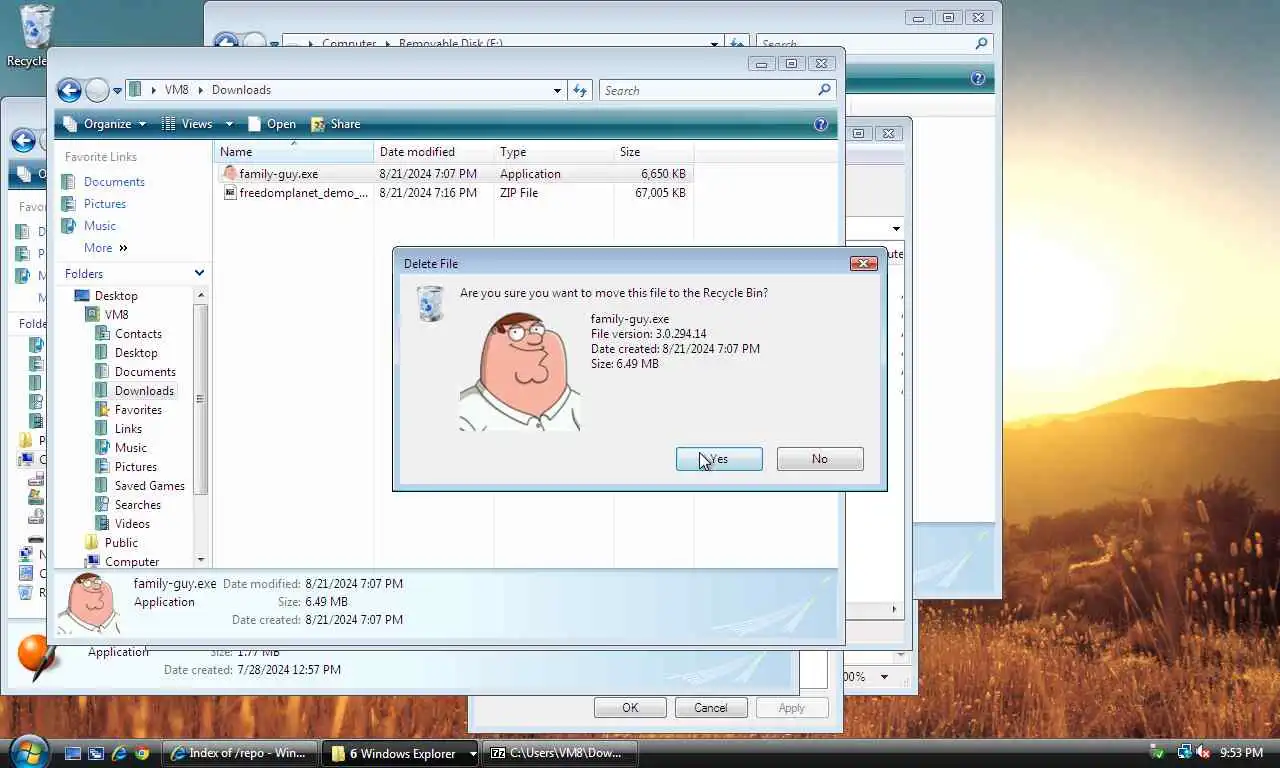Open Pictures favorite link
Screen dimensions: 1280x768
click(104, 204)
